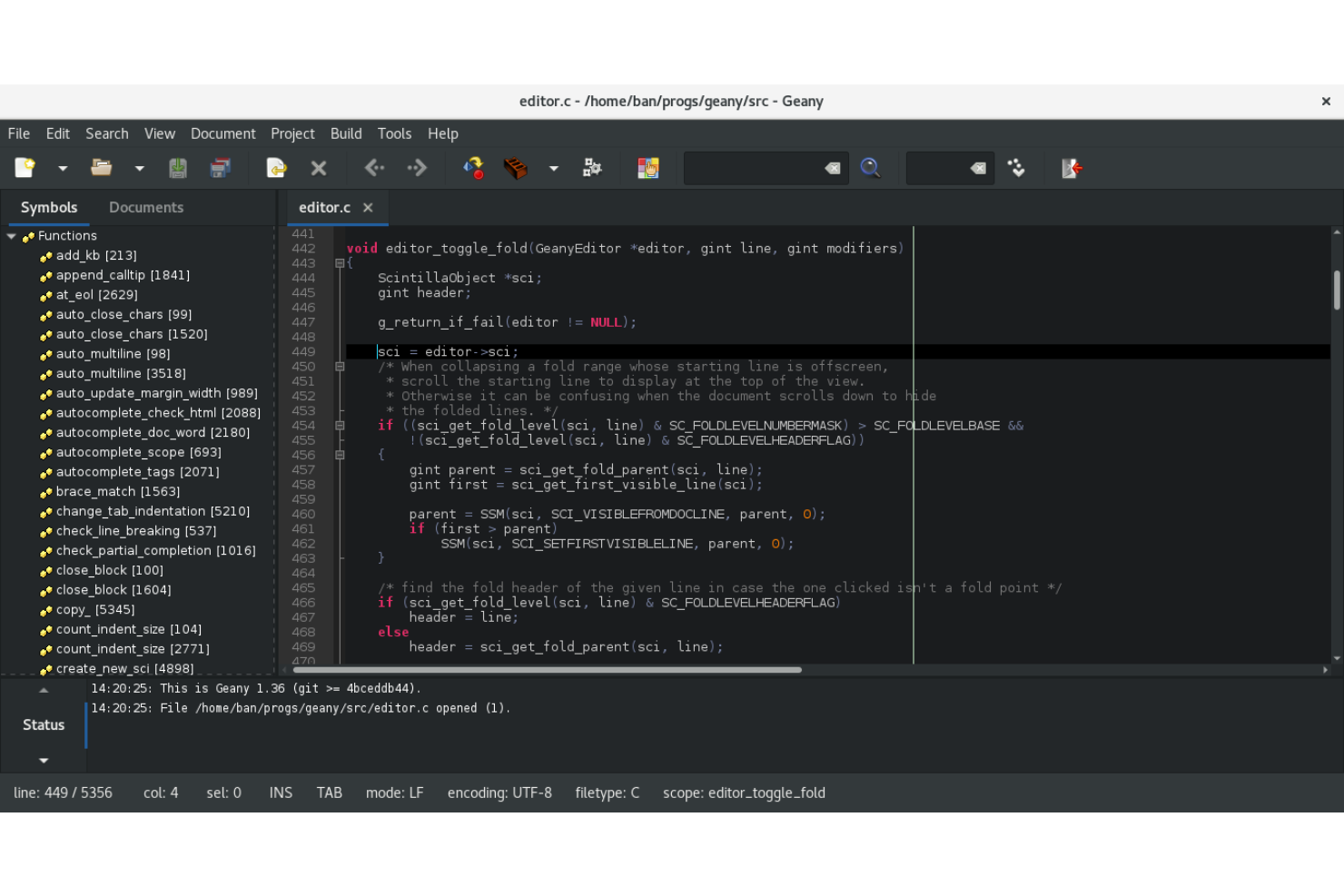Toggle the fold marker at line 456
The height and width of the screenshot is (896, 1344).
pyautogui.click(x=340, y=455)
